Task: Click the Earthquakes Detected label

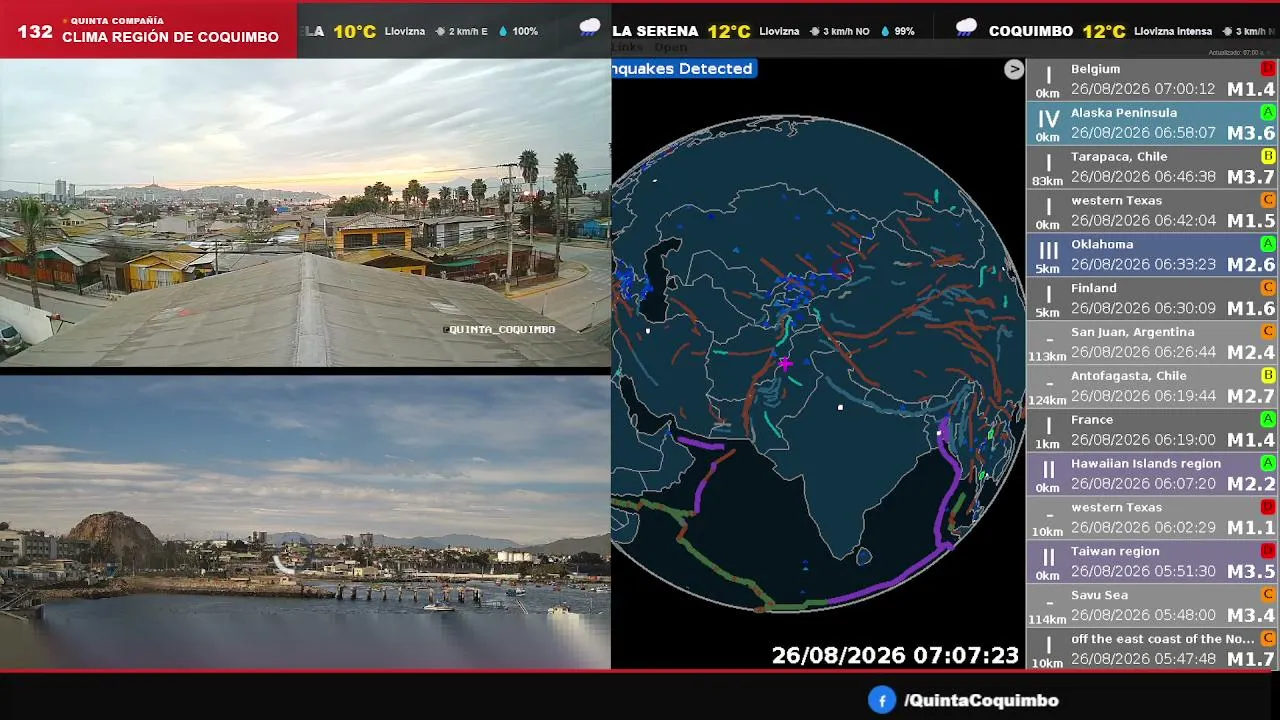Action: (x=683, y=69)
